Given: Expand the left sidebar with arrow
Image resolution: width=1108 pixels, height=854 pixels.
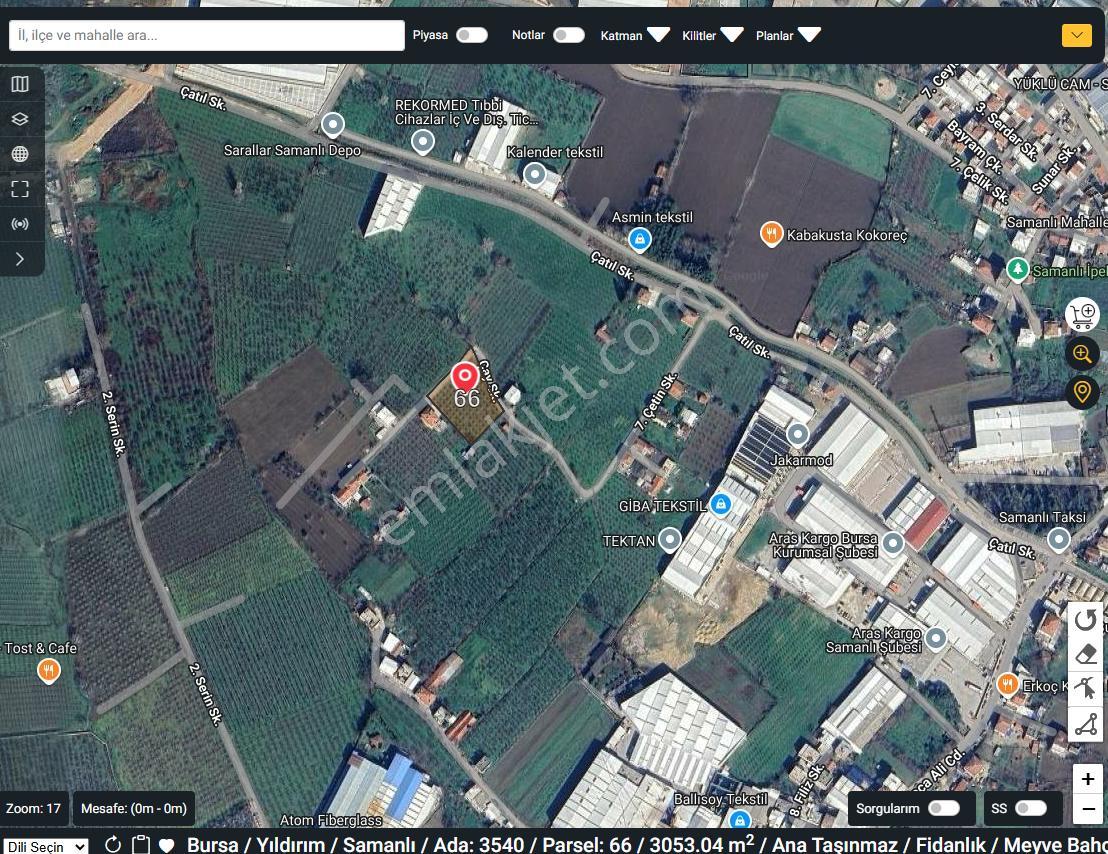Looking at the screenshot, I should 20,259.
